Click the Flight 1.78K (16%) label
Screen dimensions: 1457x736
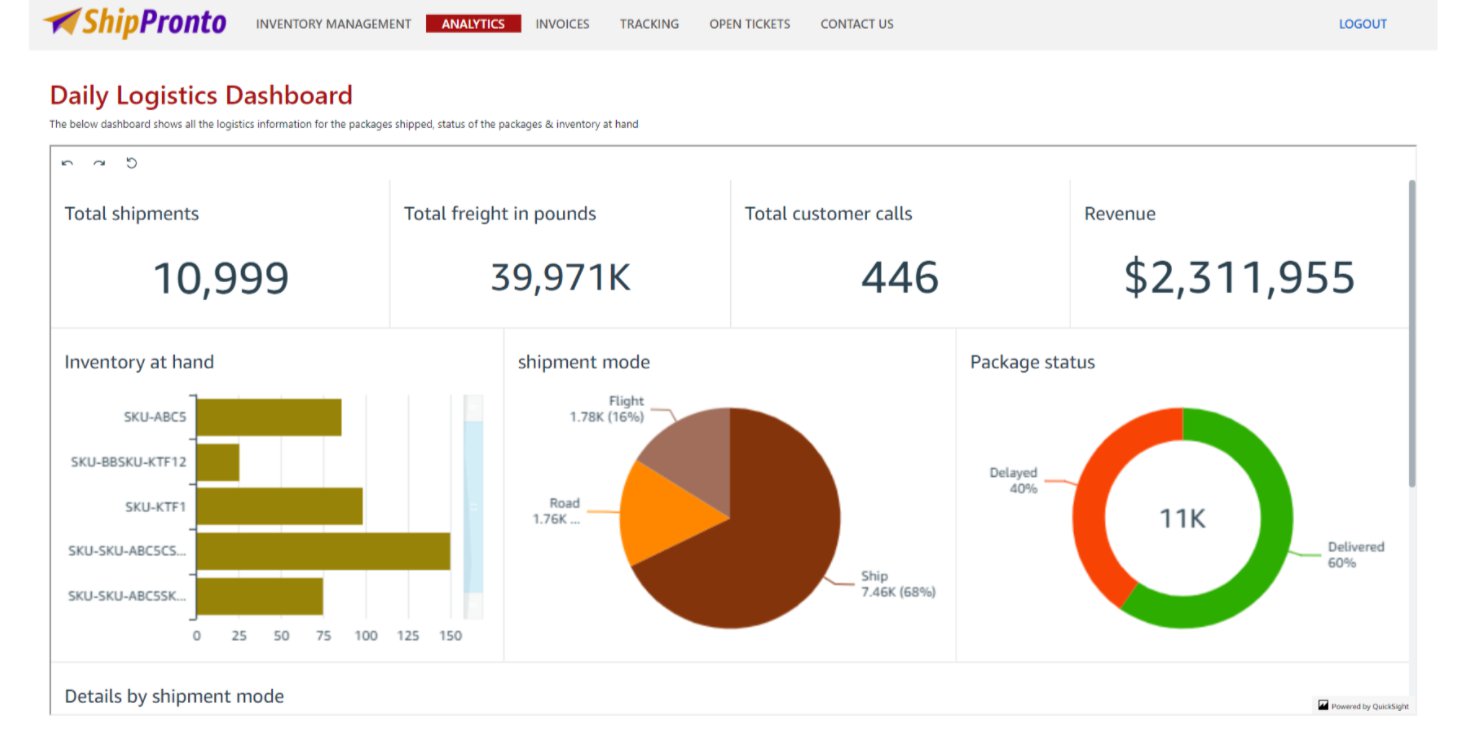(607, 409)
